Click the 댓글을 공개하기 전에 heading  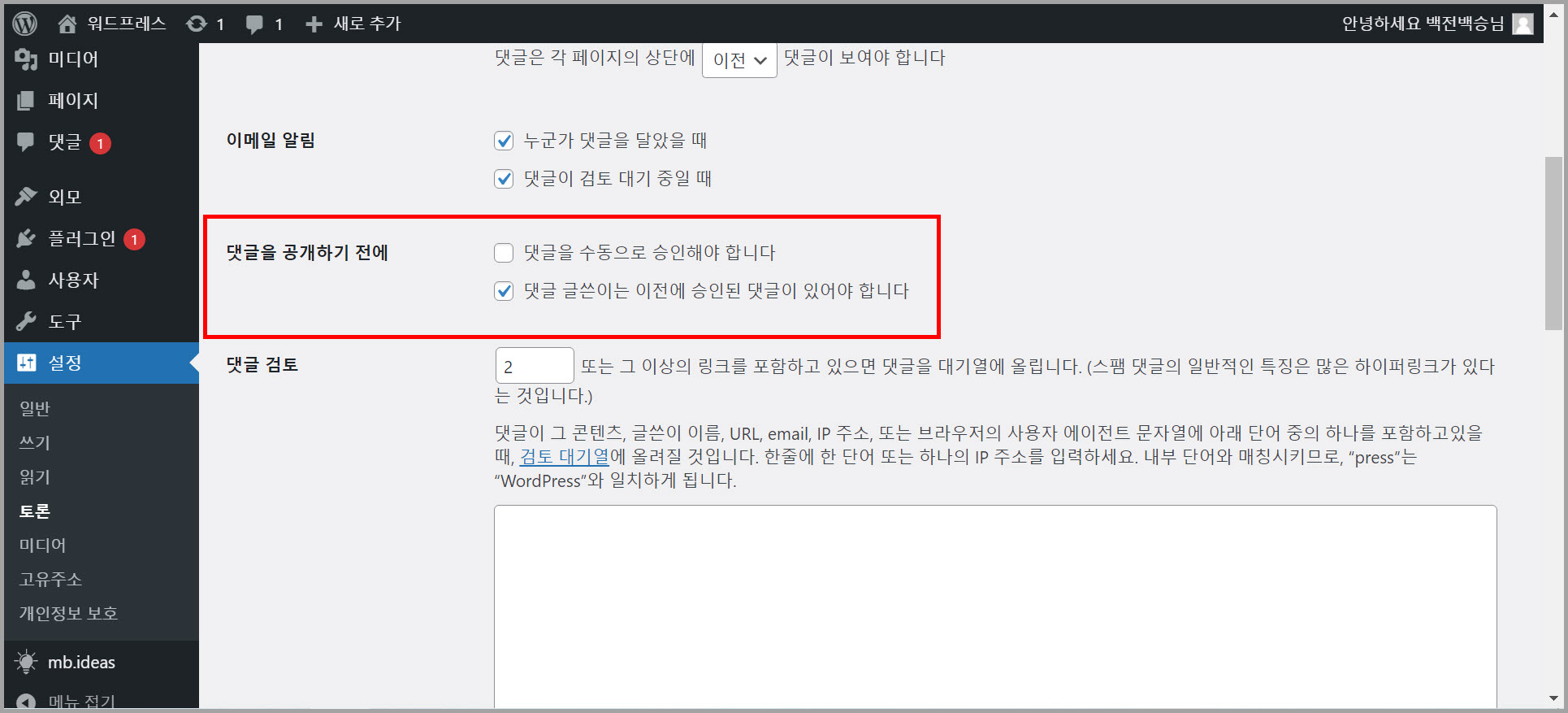pos(307,253)
